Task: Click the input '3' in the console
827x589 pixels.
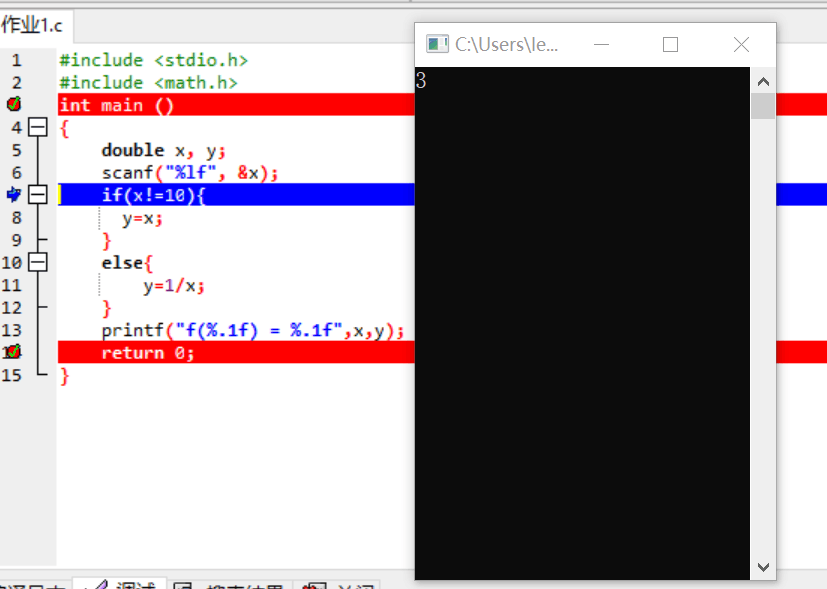Action: tap(421, 80)
